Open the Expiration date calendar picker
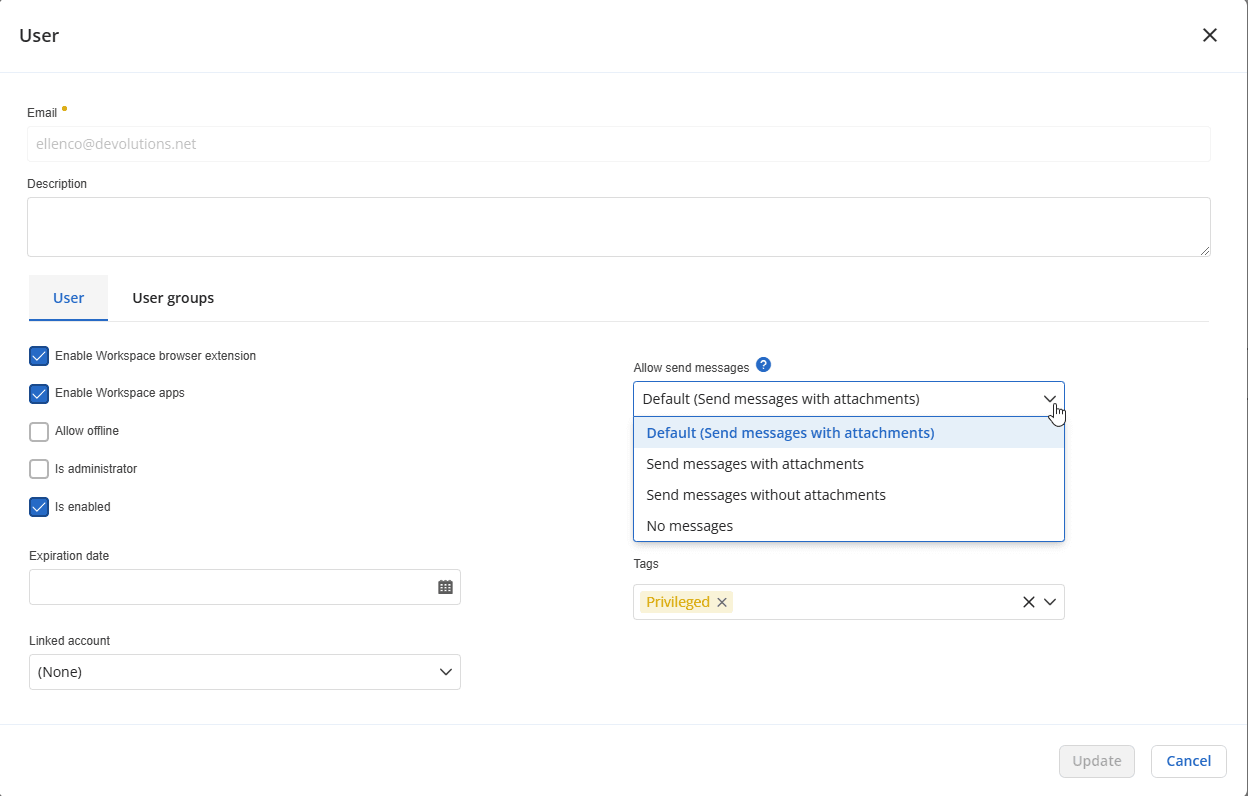1248x796 pixels. [x=446, y=587]
